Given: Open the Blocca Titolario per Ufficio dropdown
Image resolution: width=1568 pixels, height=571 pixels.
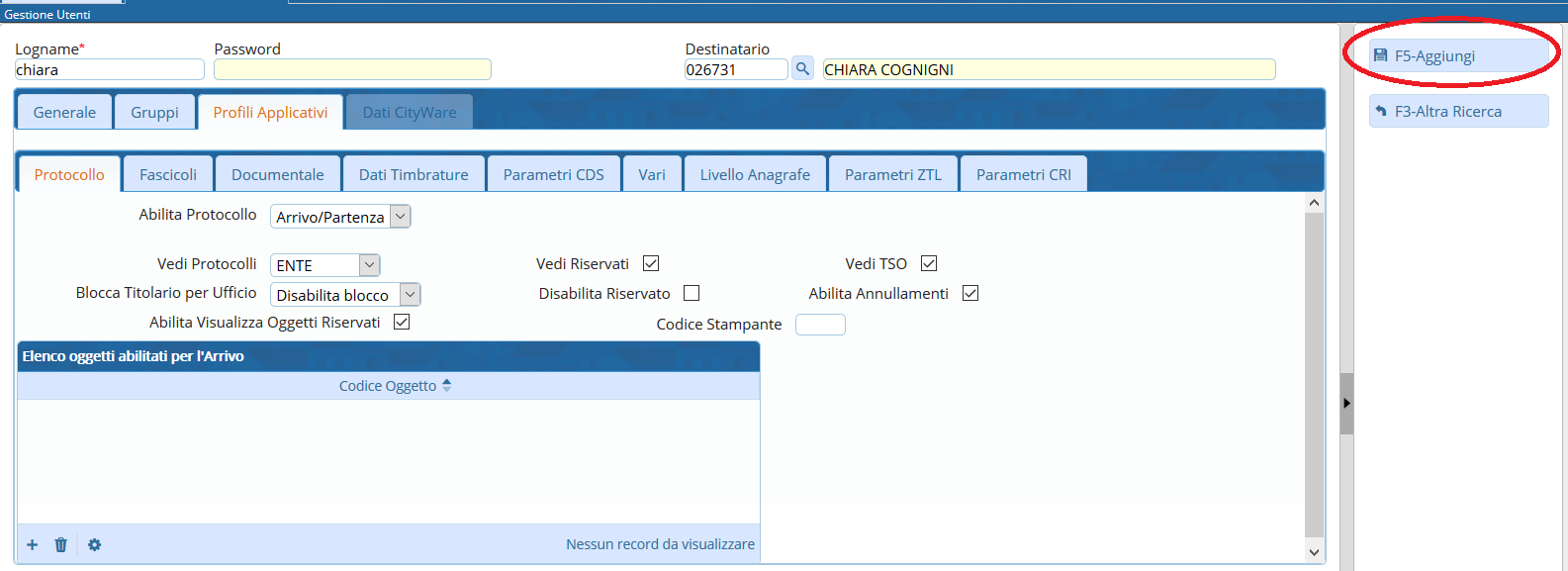Looking at the screenshot, I should click(x=410, y=295).
